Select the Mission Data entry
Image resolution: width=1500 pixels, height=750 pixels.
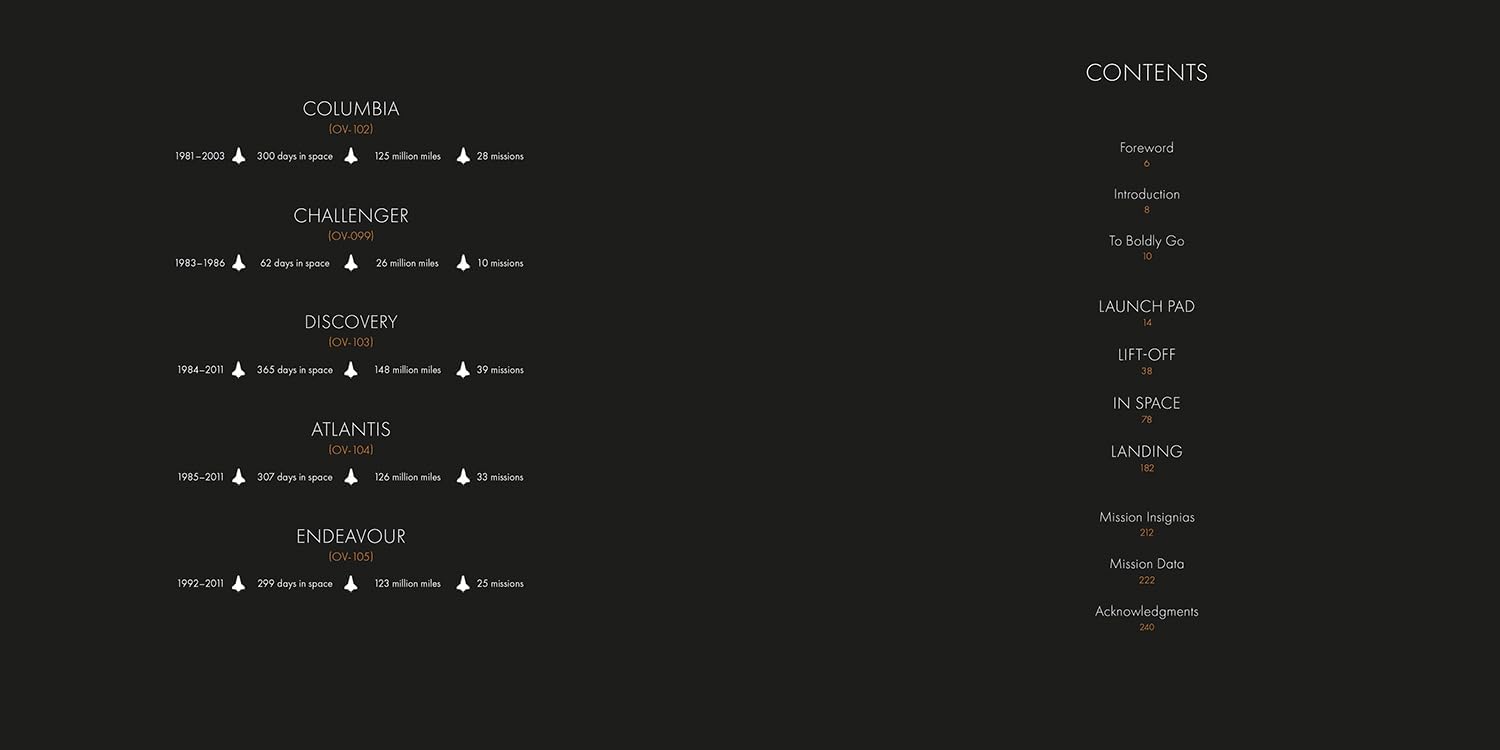pos(1146,564)
